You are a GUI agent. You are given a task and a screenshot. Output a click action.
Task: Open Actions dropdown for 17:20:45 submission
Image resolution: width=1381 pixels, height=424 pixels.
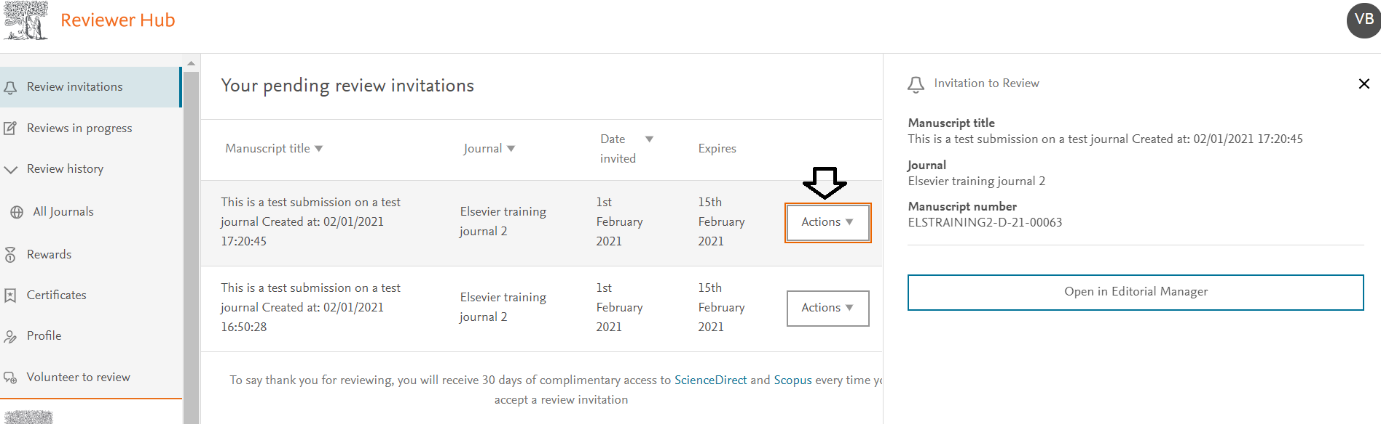pos(828,222)
